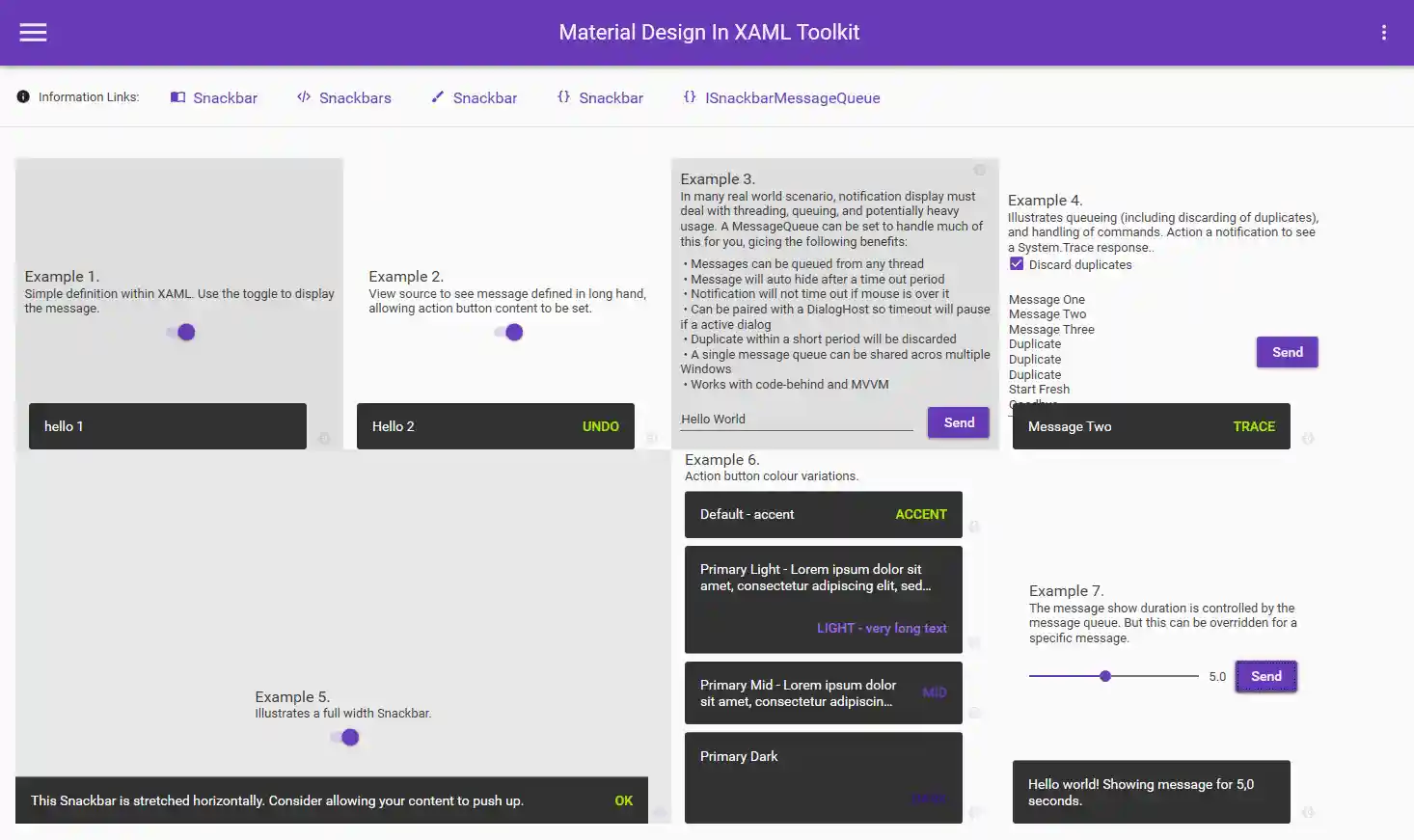Focus the Hello World text field
The width and height of the screenshot is (1414, 840).
click(796, 420)
